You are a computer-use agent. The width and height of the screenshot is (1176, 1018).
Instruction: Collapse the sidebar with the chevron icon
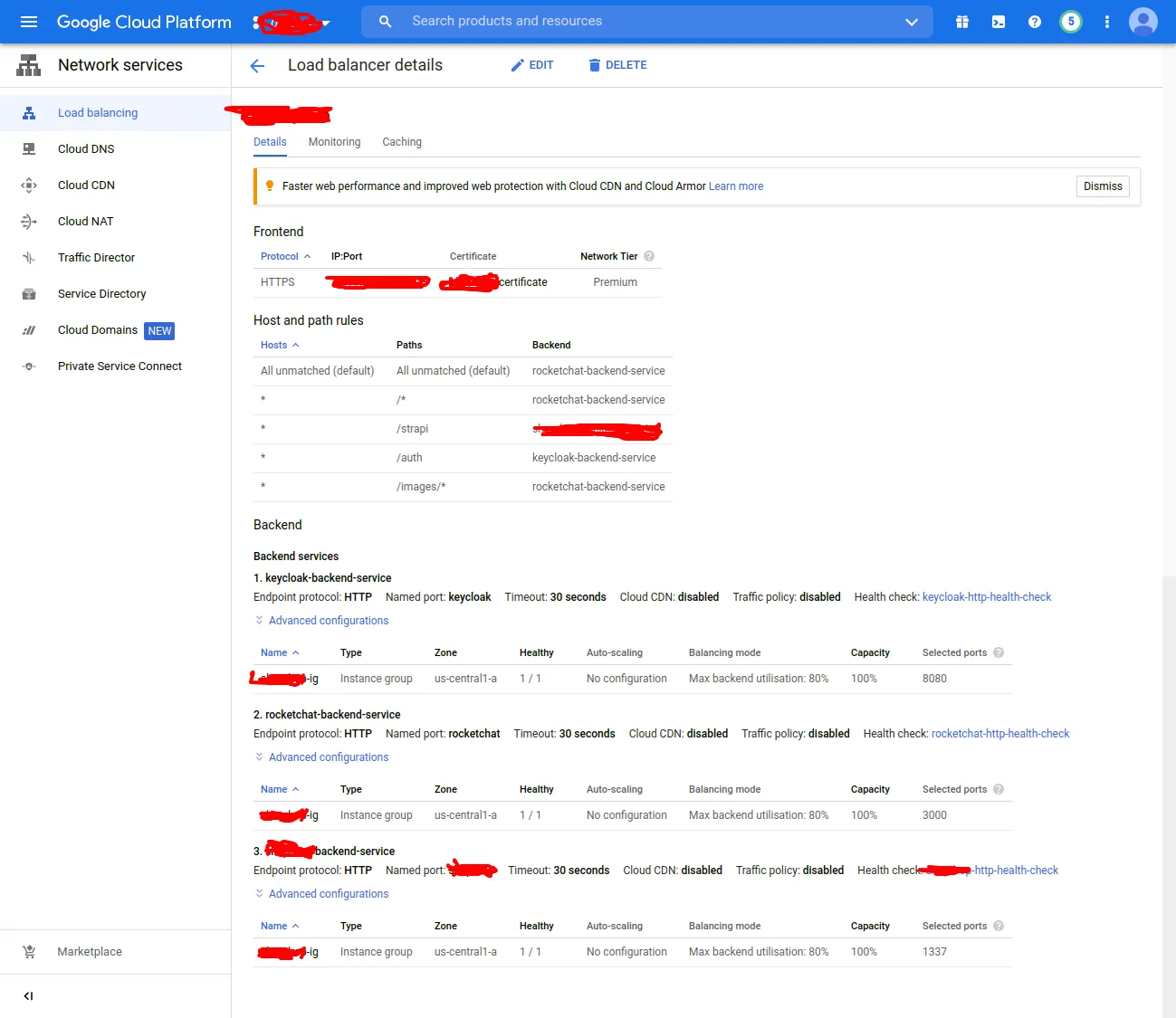tap(28, 996)
